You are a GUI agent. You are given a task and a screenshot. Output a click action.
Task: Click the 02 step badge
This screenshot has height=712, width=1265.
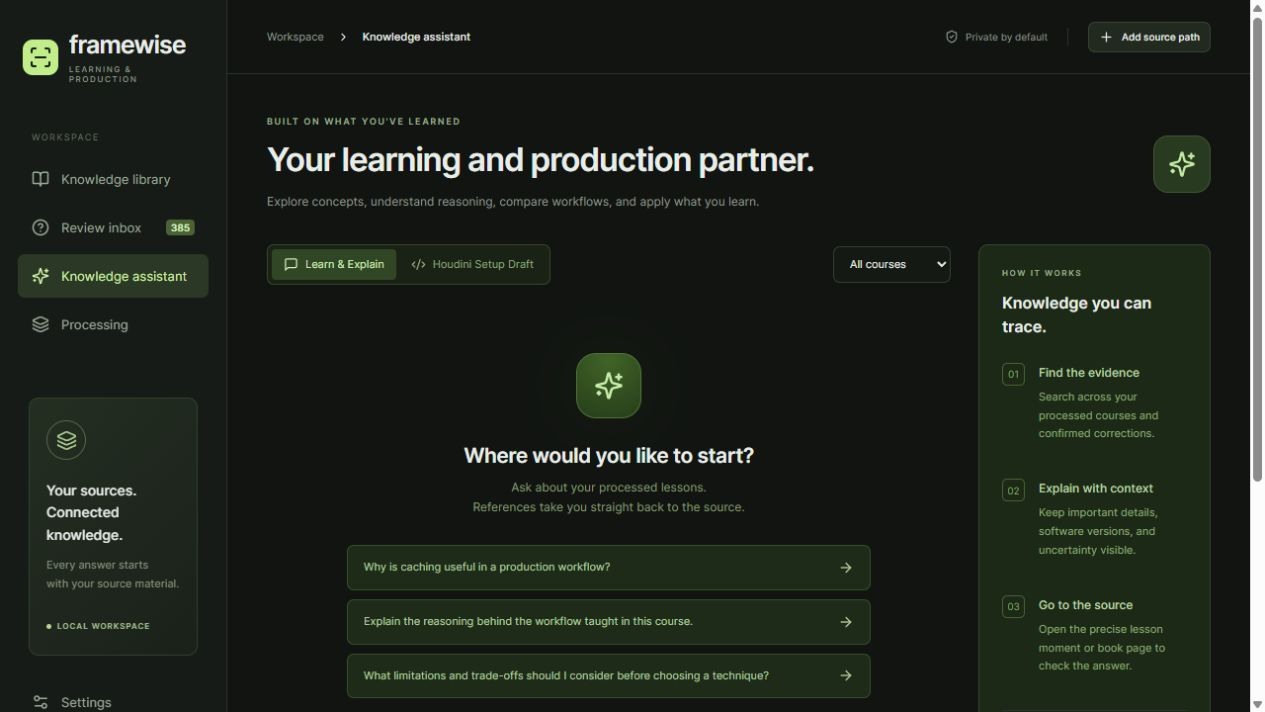[x=1013, y=490]
